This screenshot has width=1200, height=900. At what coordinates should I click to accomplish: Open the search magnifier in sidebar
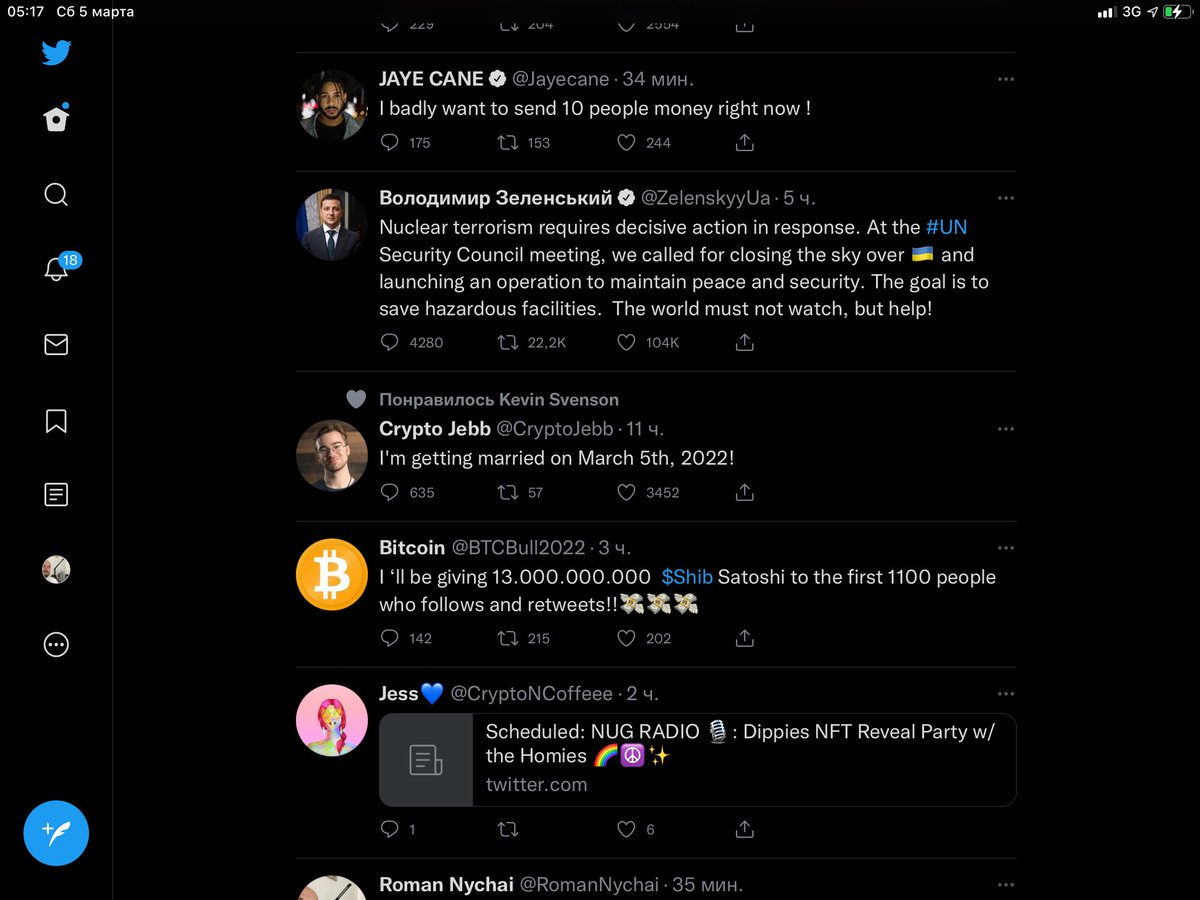(x=56, y=194)
